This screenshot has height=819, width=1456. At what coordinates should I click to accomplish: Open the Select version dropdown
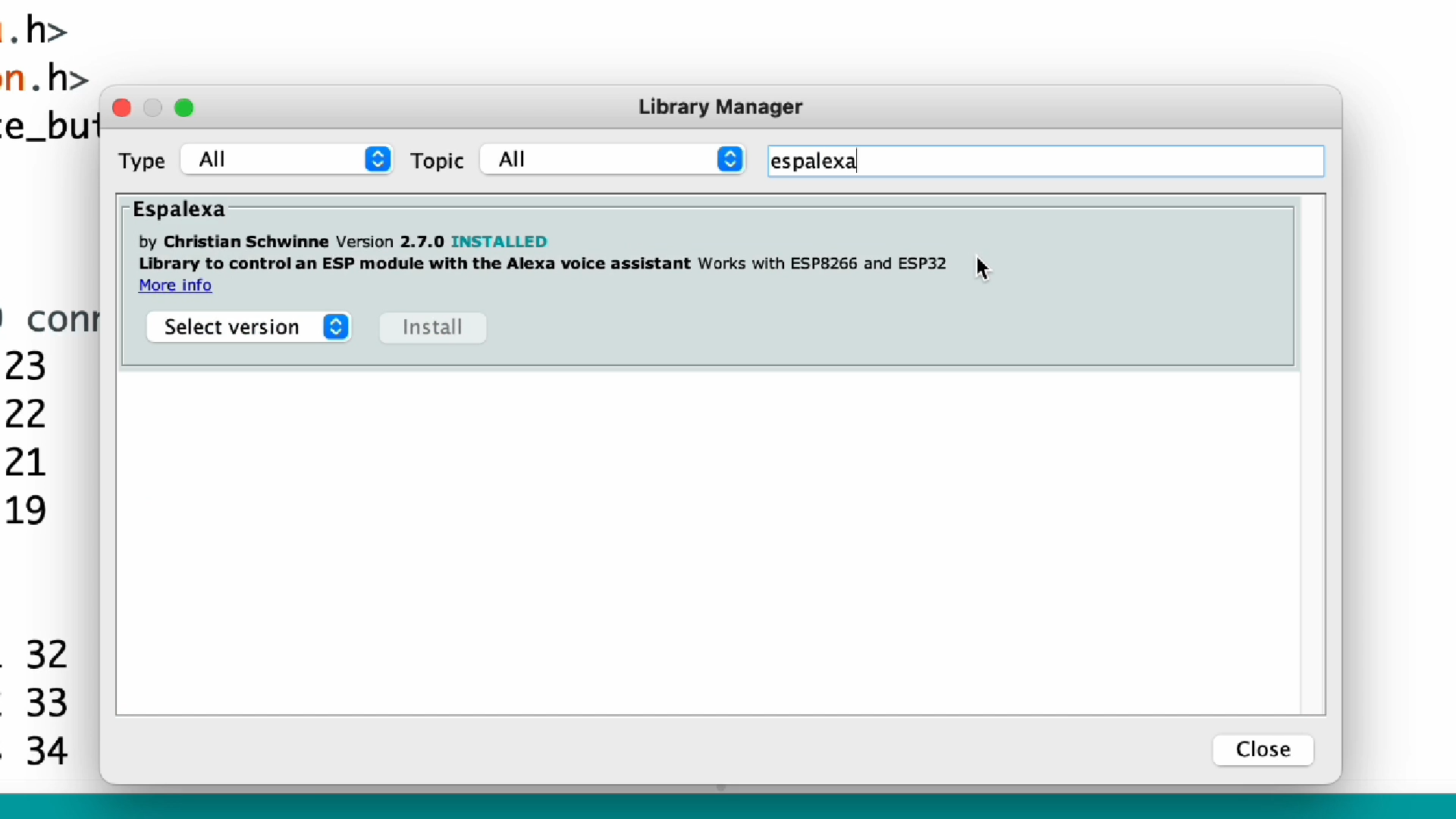(249, 327)
